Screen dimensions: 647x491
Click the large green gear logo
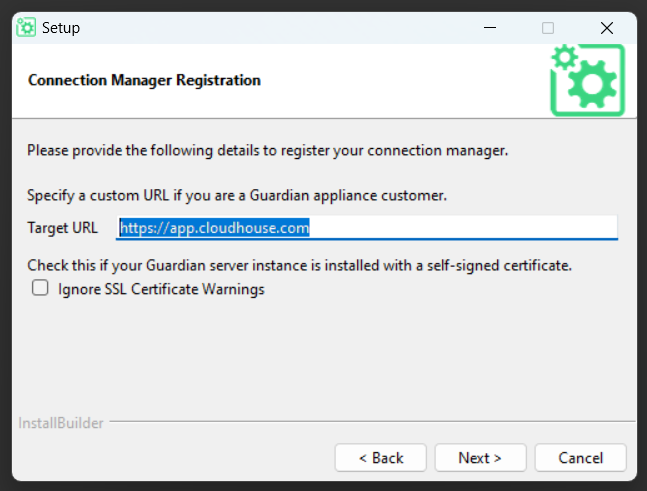pos(588,80)
